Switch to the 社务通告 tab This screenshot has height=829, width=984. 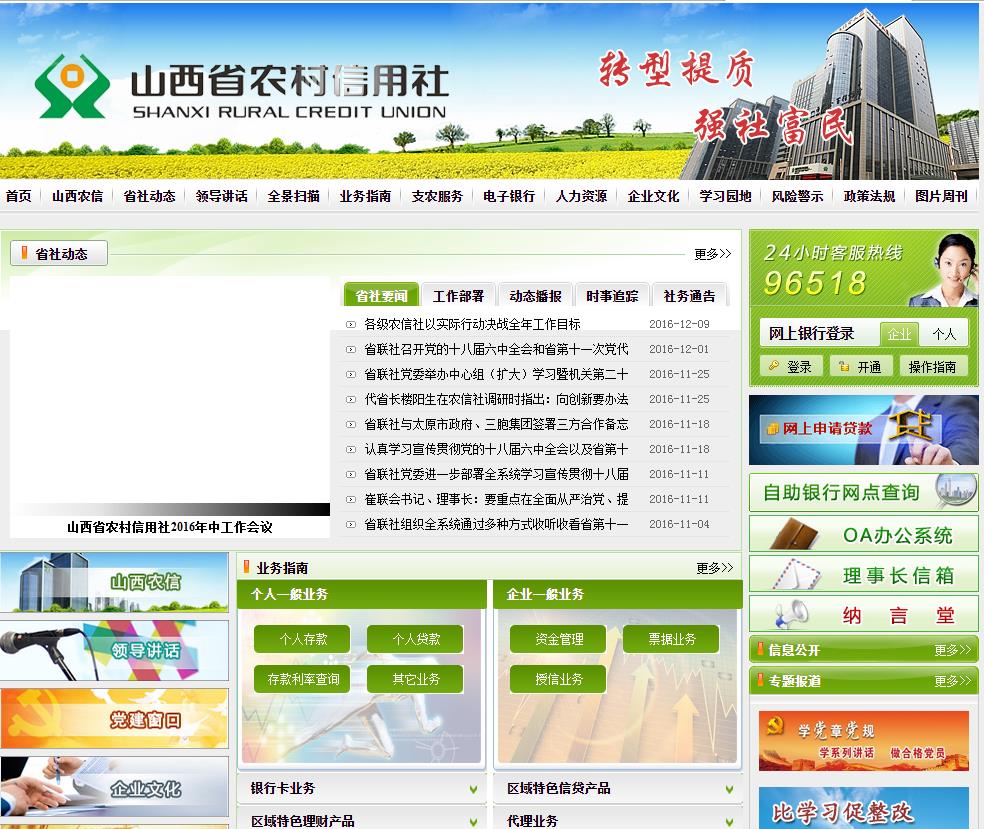[x=690, y=295]
